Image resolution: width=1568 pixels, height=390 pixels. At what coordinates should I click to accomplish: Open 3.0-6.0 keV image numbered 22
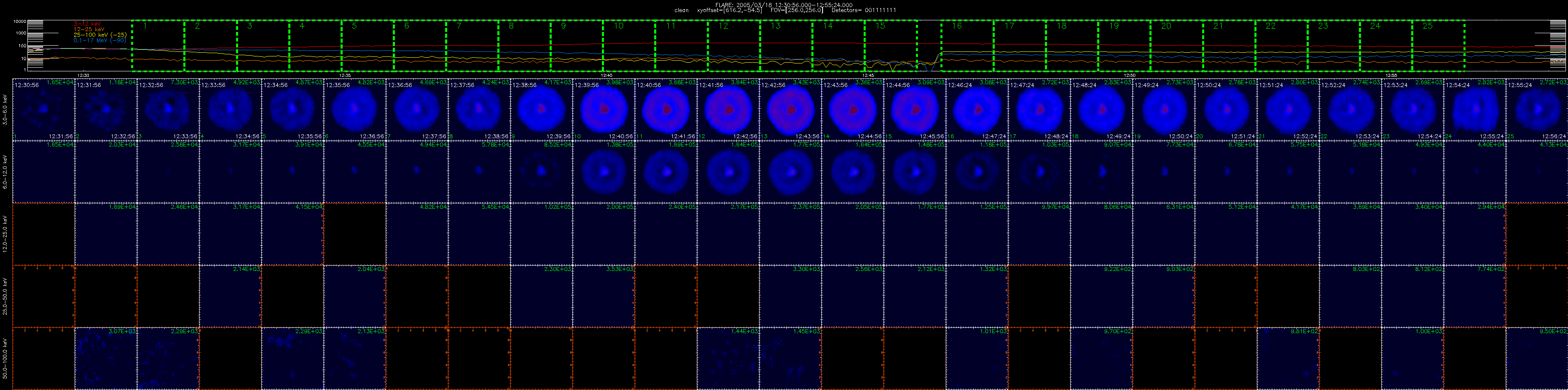(x=1350, y=110)
